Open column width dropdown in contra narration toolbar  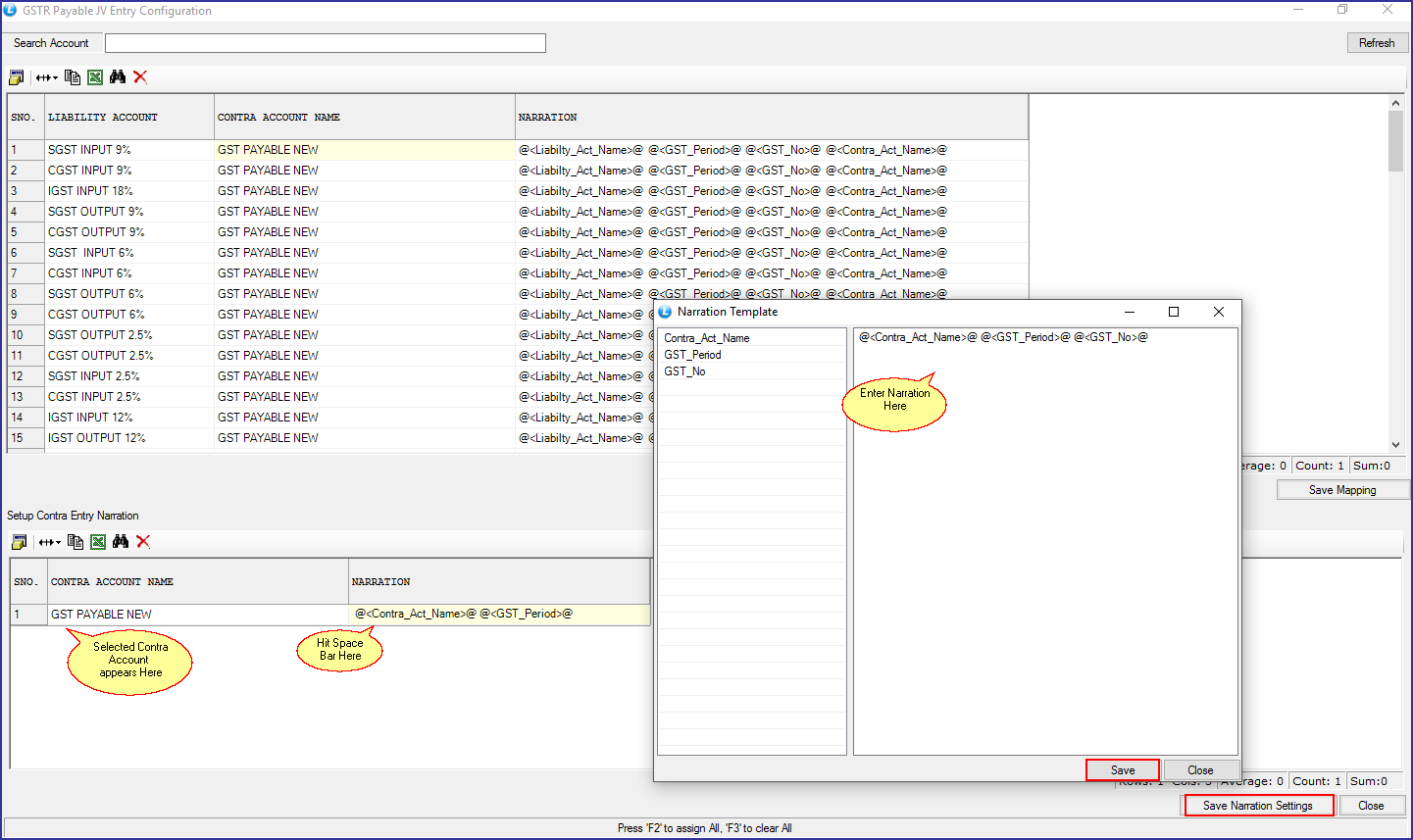(x=50, y=542)
